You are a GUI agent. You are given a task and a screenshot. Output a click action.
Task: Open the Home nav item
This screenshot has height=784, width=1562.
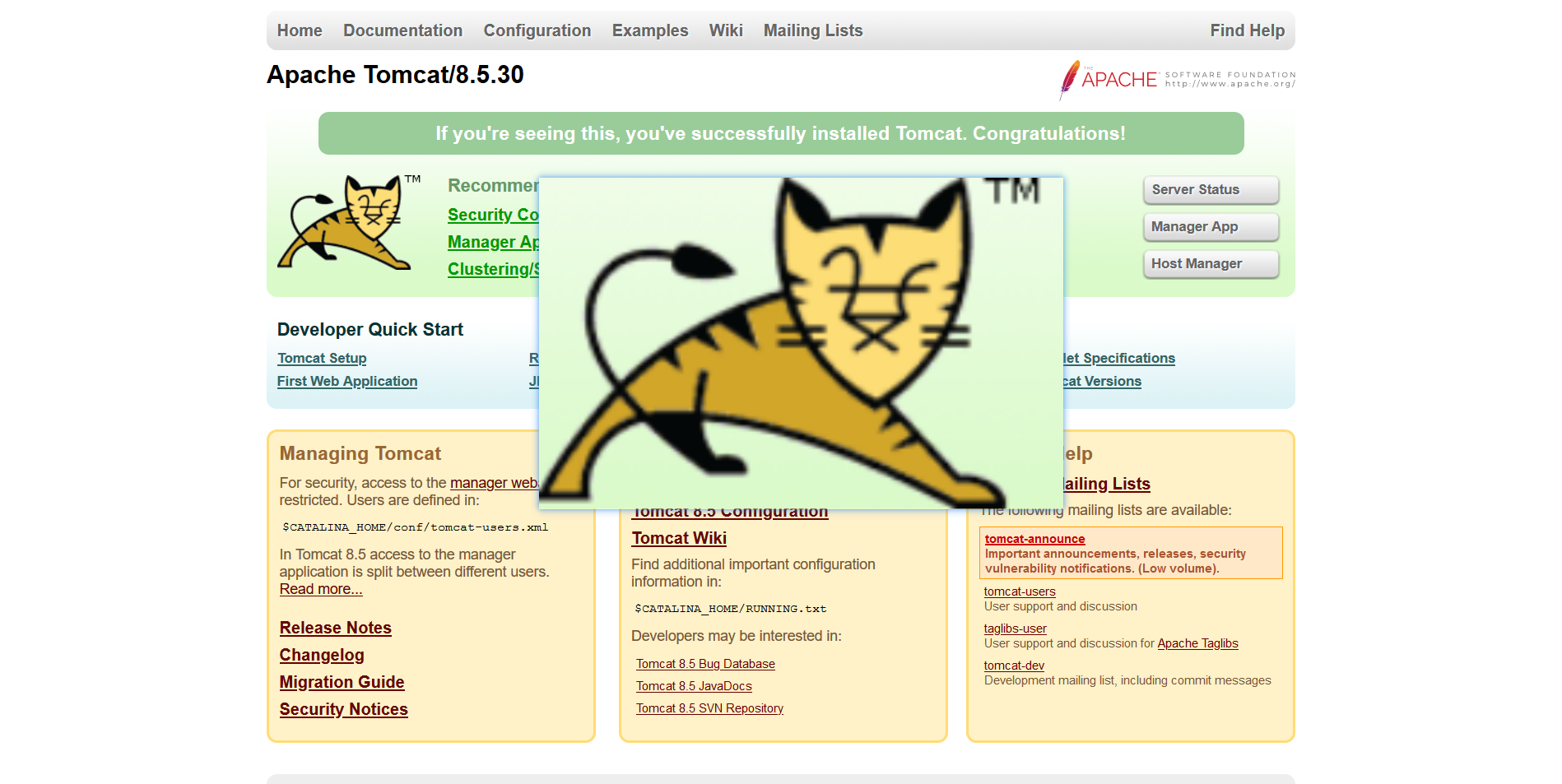[300, 30]
